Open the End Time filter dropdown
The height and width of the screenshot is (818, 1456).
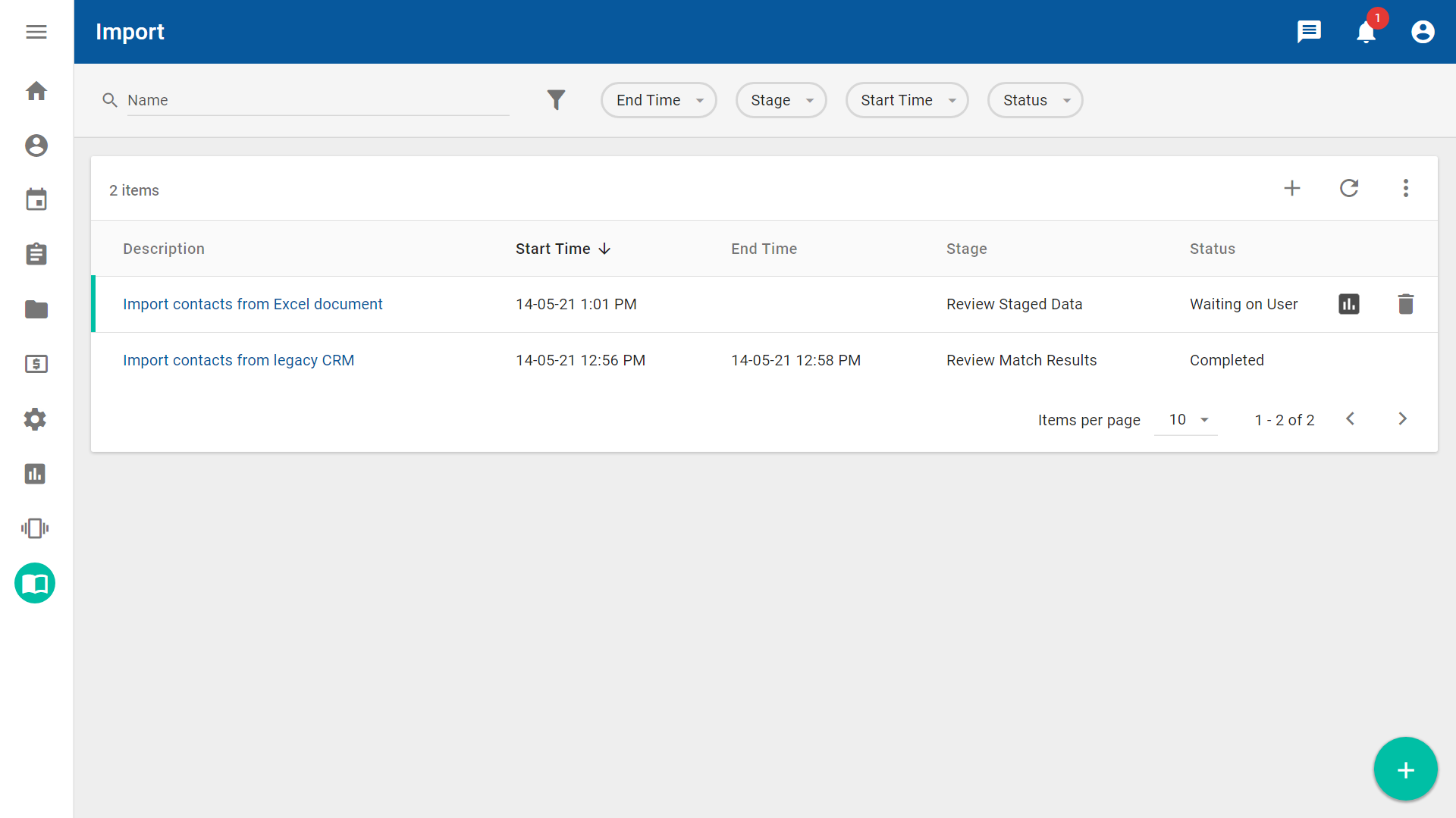pos(658,99)
